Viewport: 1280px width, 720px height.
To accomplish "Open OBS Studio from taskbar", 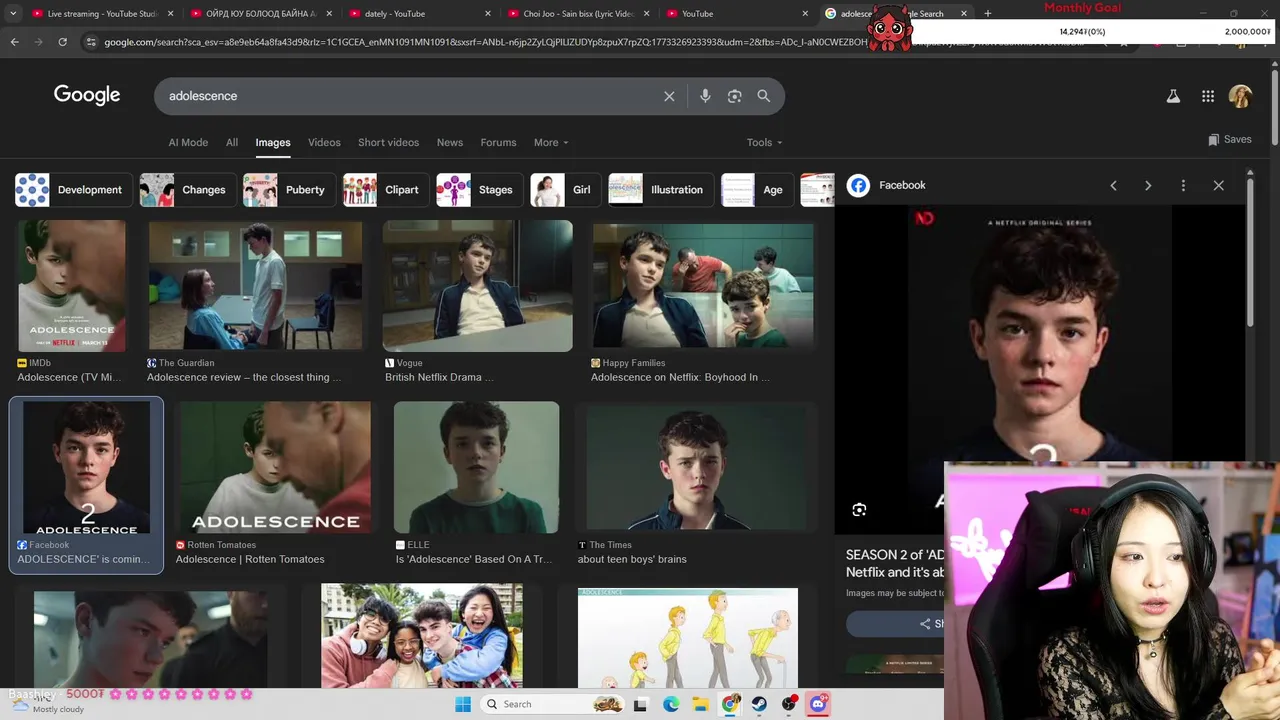I will [x=789, y=704].
